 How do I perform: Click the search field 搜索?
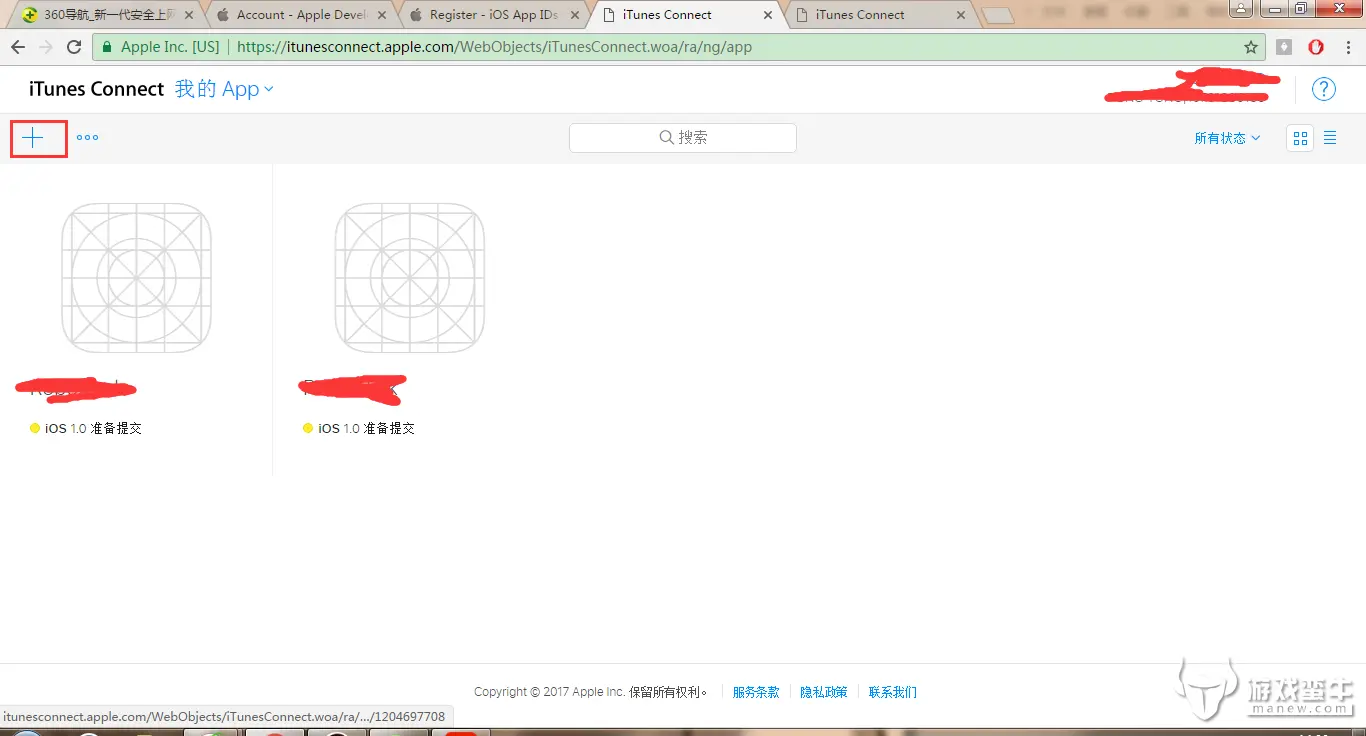683,138
